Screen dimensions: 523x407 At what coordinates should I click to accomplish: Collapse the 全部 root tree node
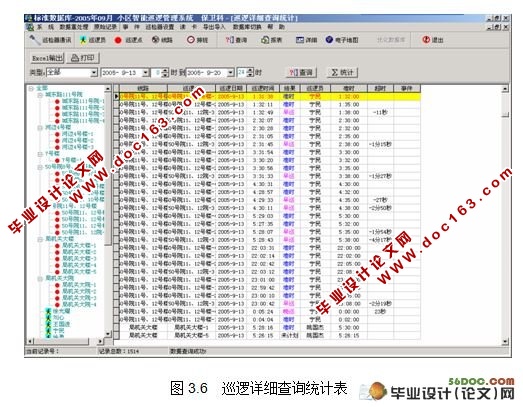(31, 89)
